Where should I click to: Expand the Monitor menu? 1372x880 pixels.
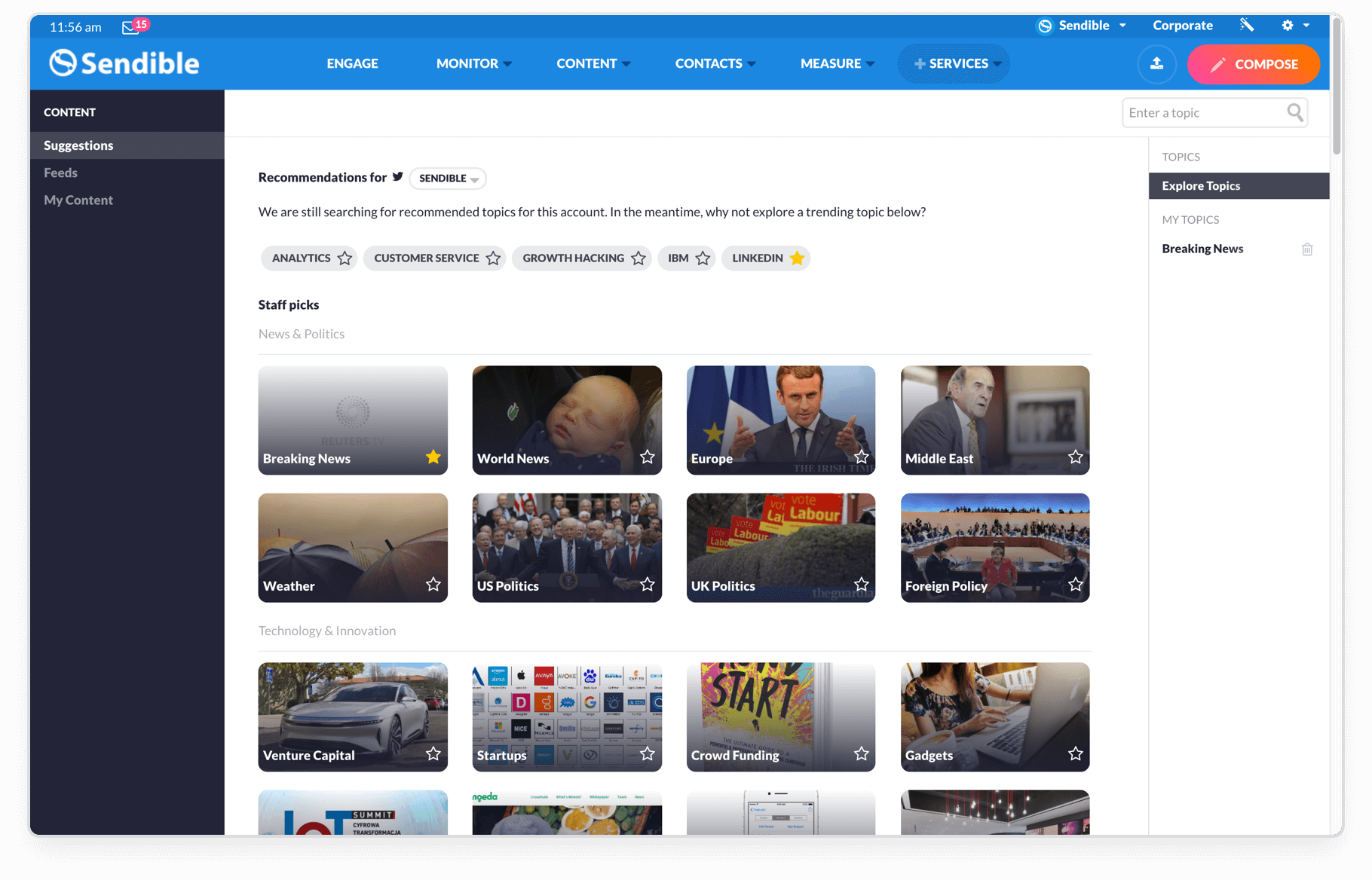pos(474,64)
